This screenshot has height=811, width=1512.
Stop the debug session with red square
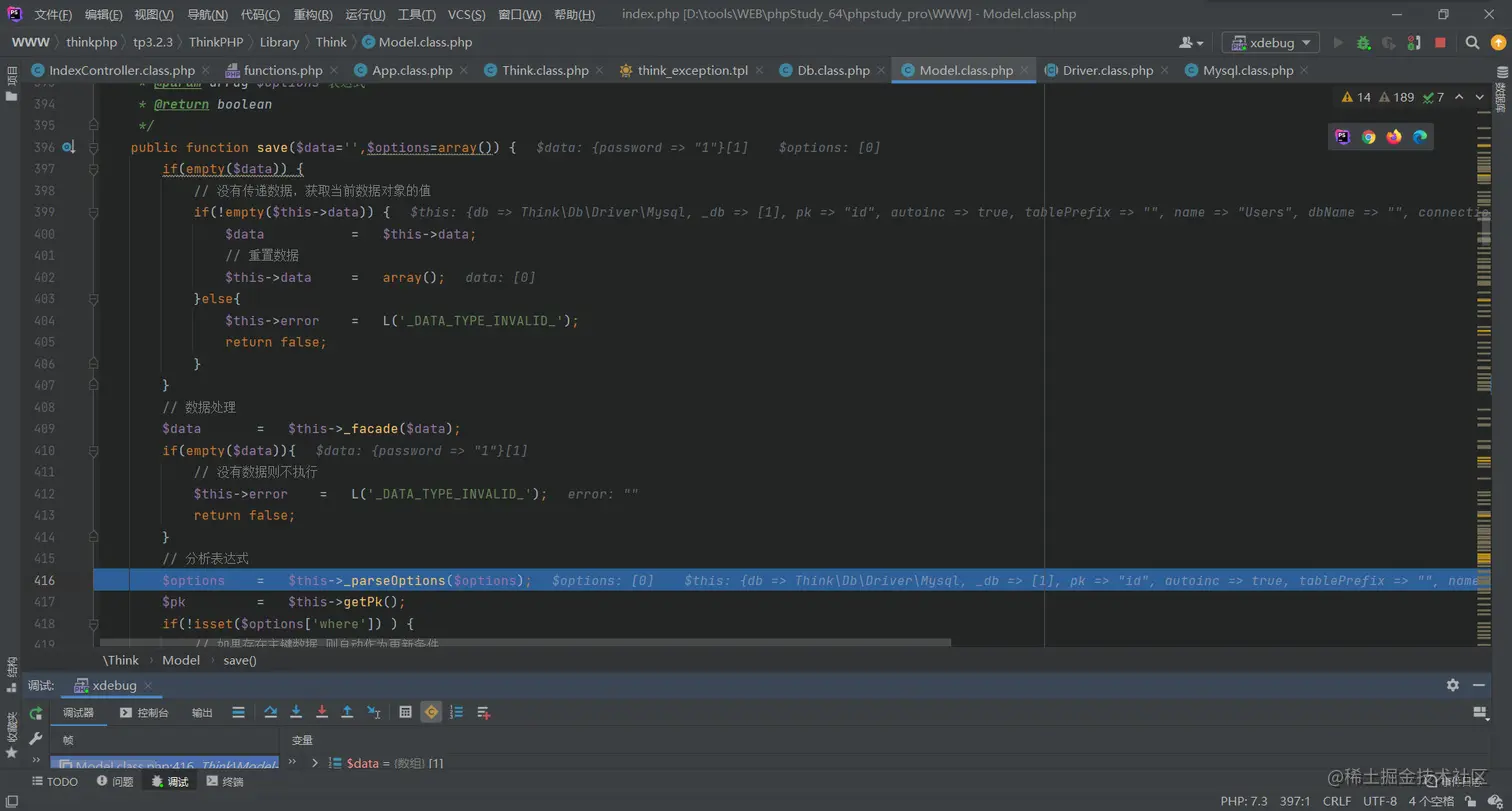click(x=1440, y=43)
